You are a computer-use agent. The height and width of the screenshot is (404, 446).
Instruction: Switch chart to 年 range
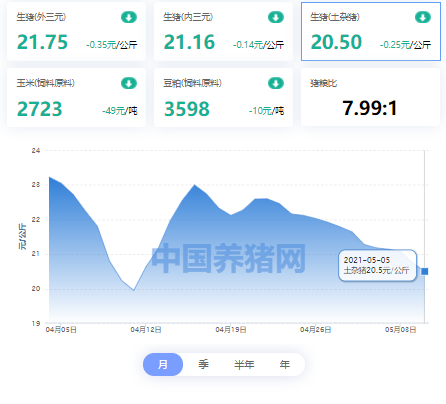[x=285, y=364]
